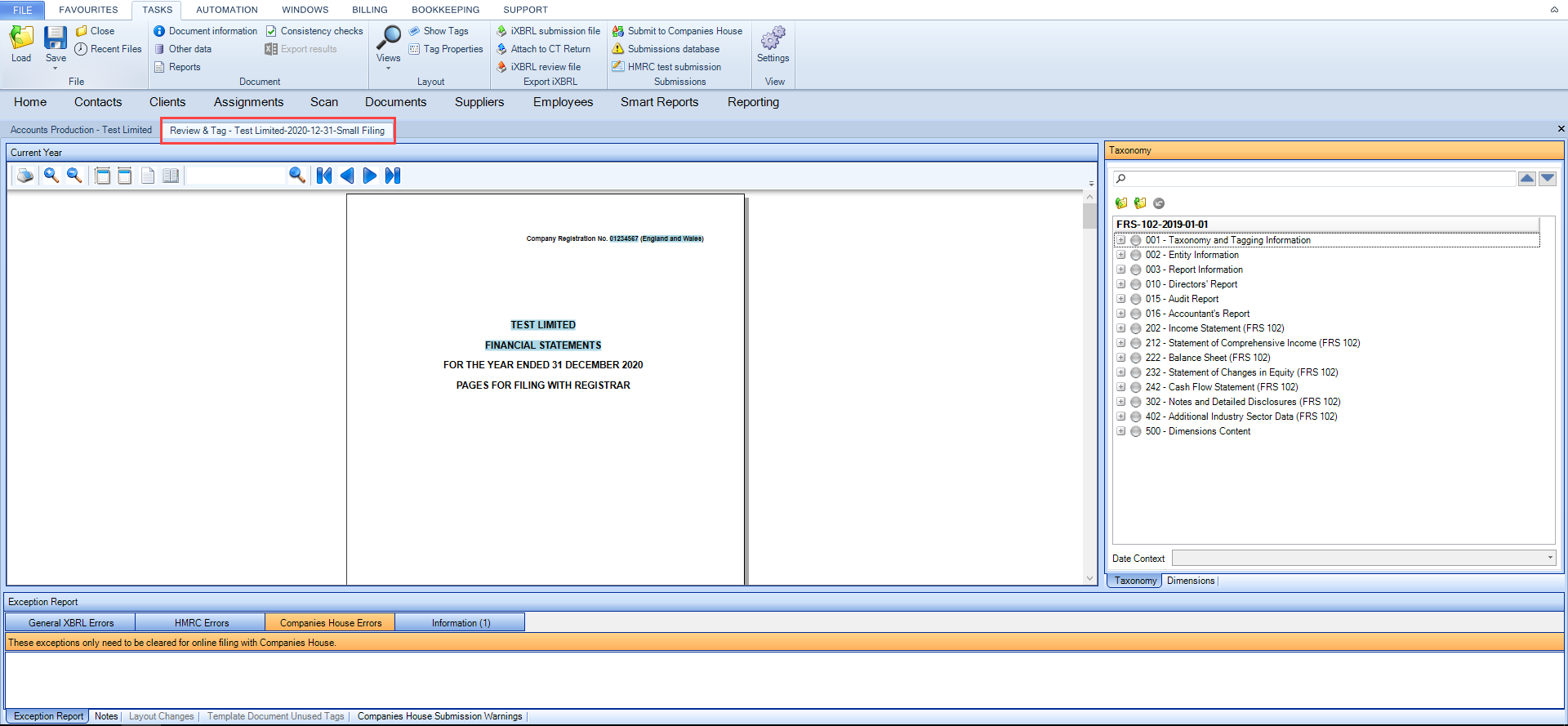Save the document using the Save icon

point(56,38)
